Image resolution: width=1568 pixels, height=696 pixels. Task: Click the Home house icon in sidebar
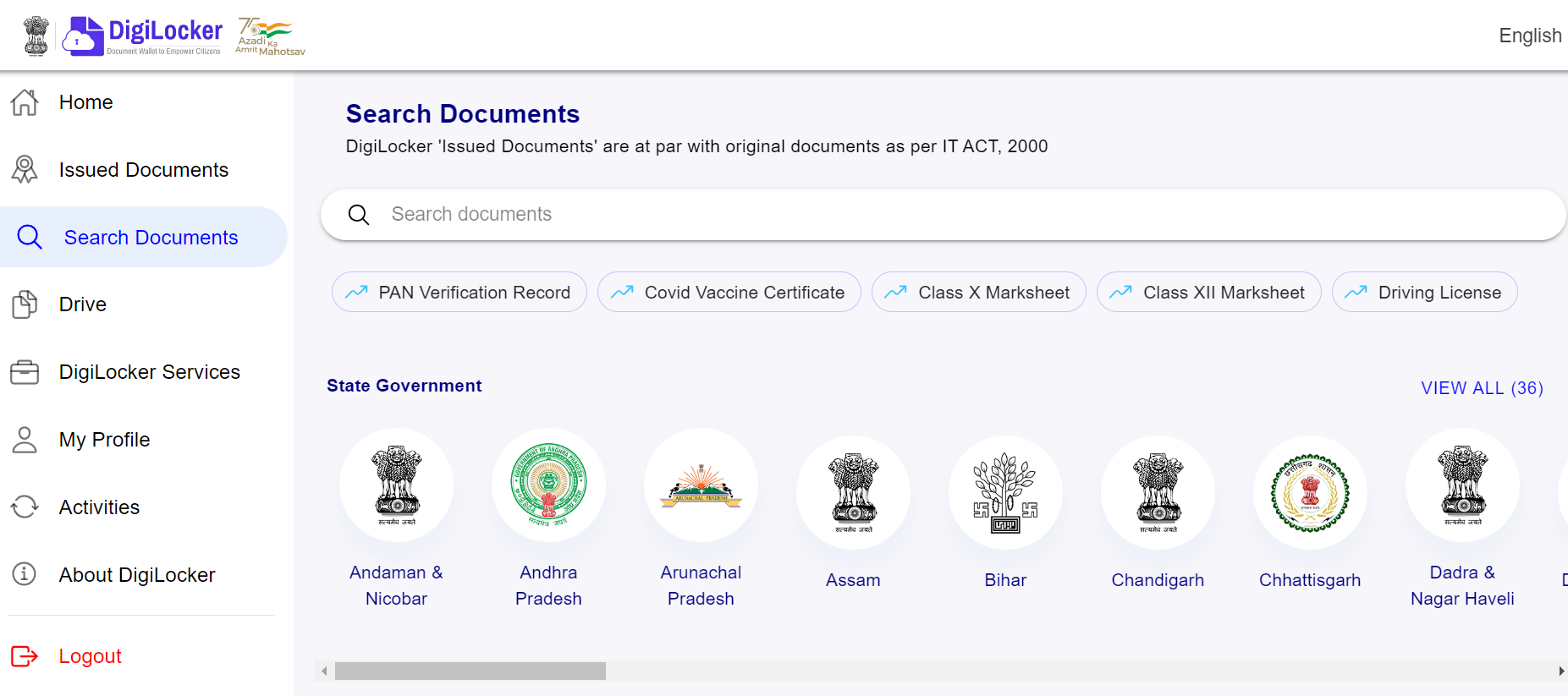click(x=25, y=102)
